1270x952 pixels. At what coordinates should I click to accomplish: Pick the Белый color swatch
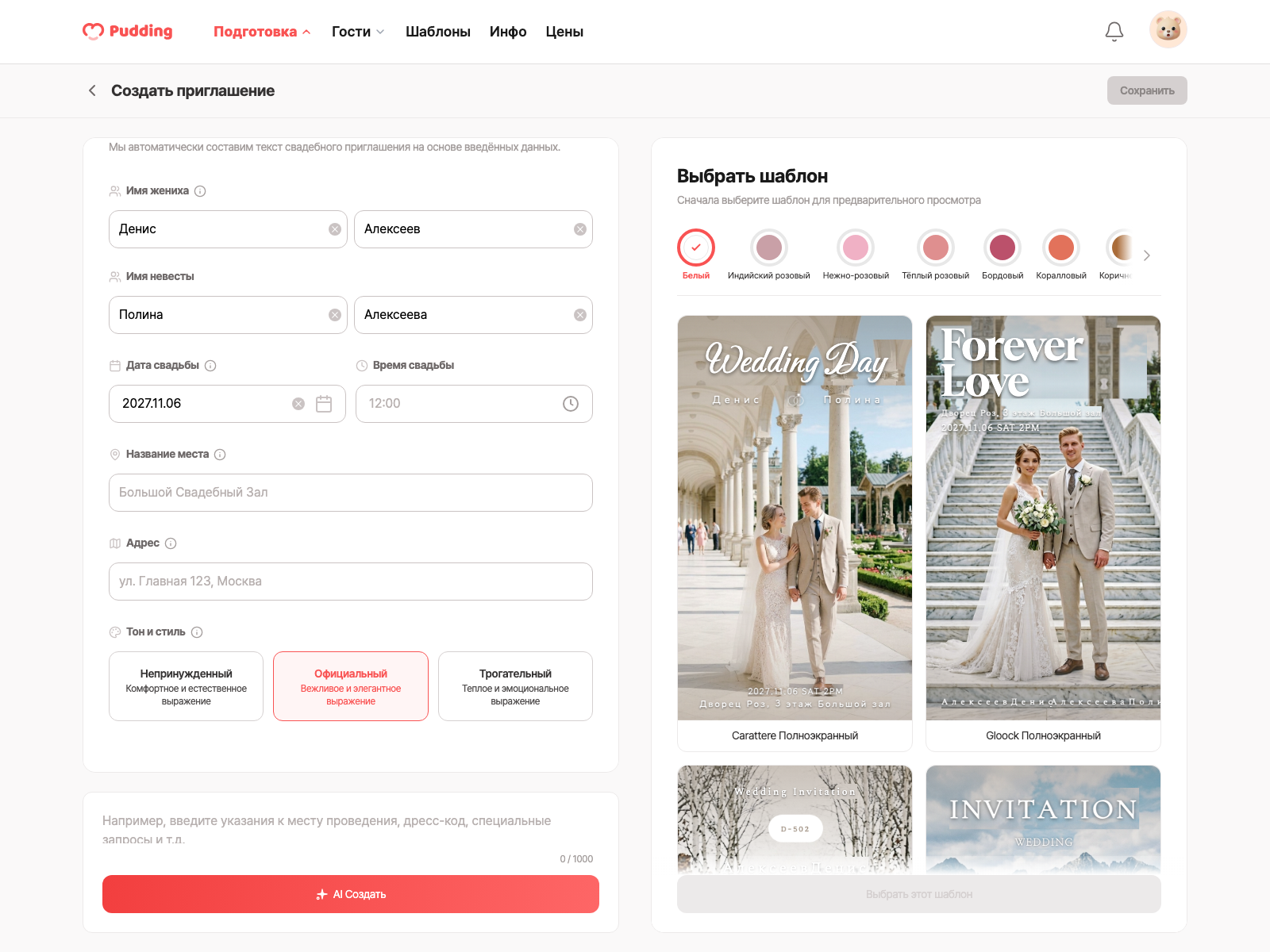(x=696, y=248)
